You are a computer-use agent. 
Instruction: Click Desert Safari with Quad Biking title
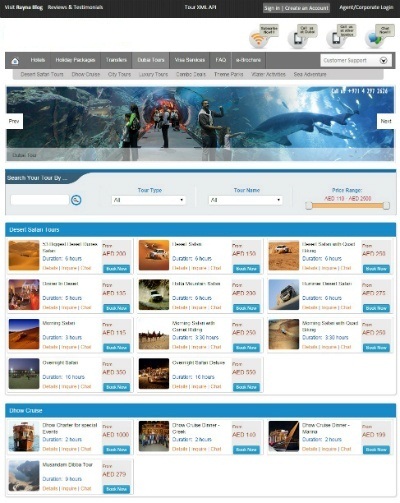(x=328, y=247)
